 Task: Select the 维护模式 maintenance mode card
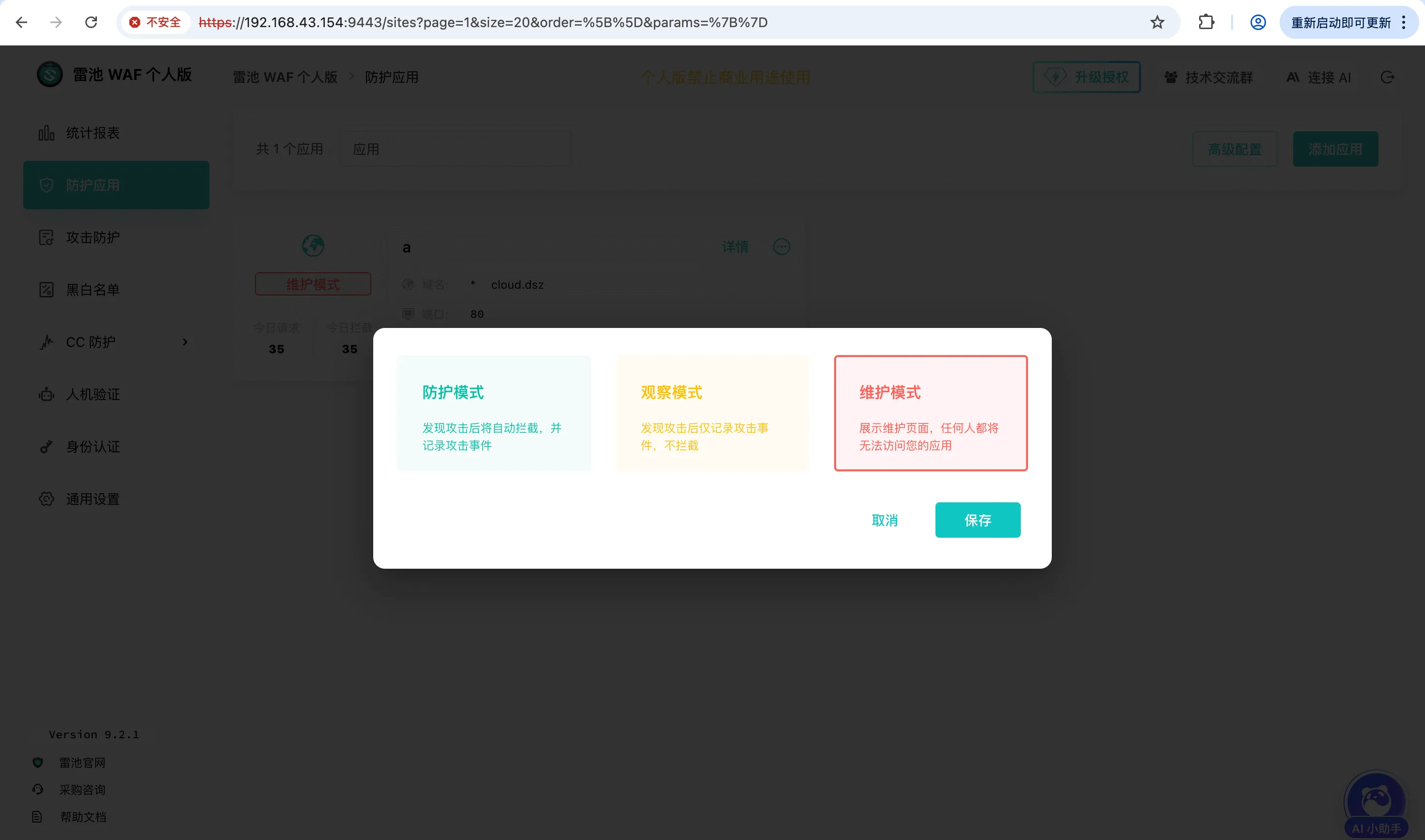(931, 413)
